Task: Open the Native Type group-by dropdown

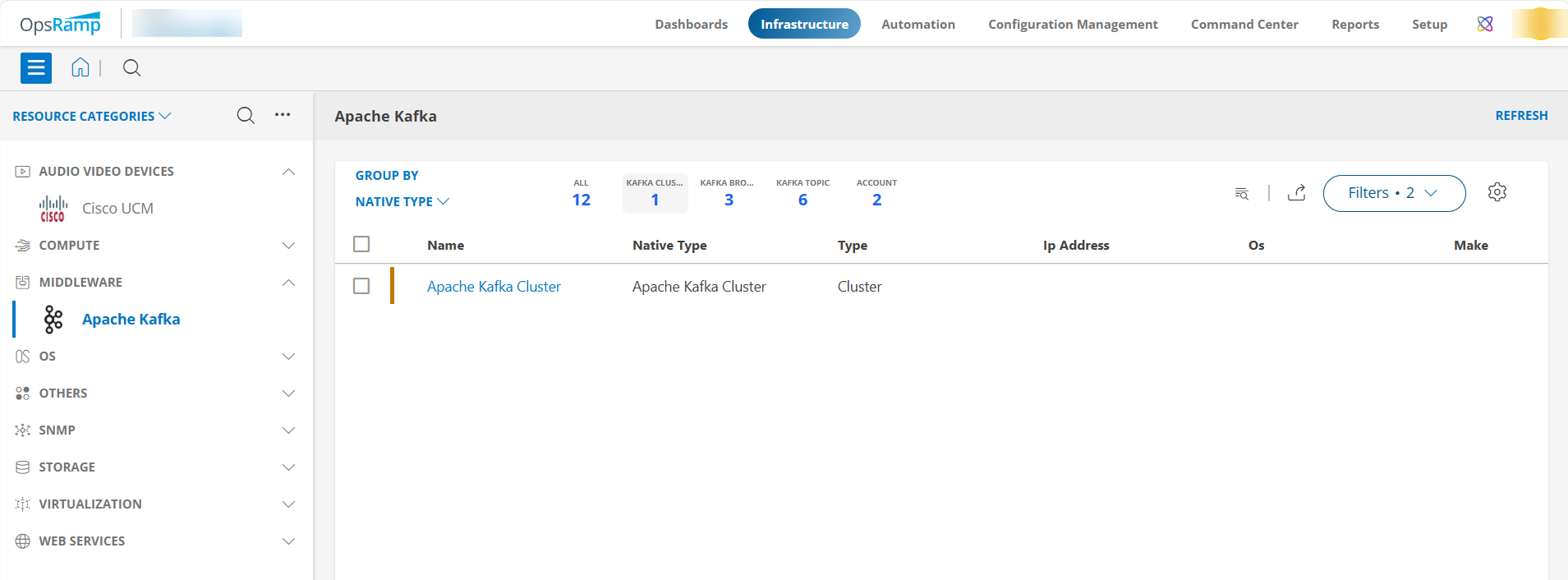Action: click(402, 201)
